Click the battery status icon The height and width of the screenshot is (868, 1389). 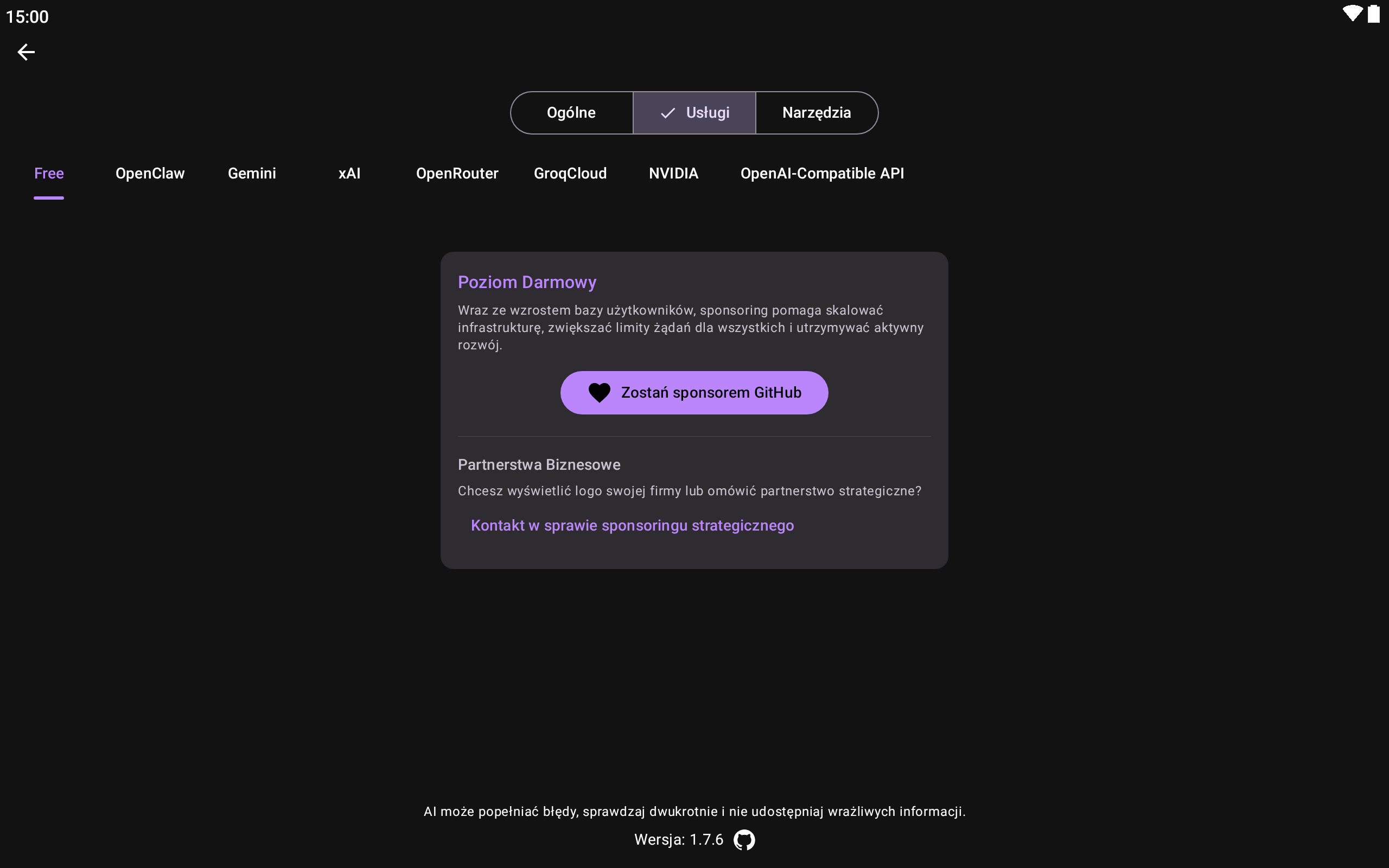(x=1373, y=14)
